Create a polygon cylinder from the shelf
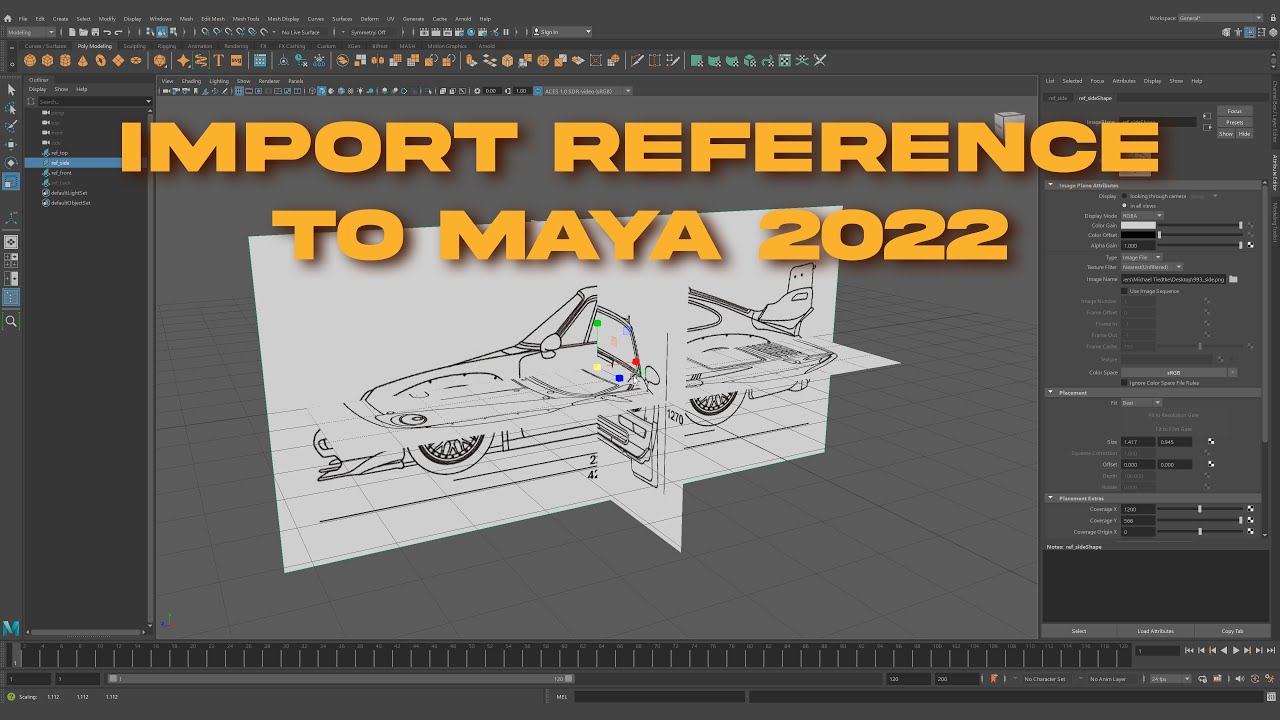Viewport: 1280px width, 720px height. click(x=65, y=60)
